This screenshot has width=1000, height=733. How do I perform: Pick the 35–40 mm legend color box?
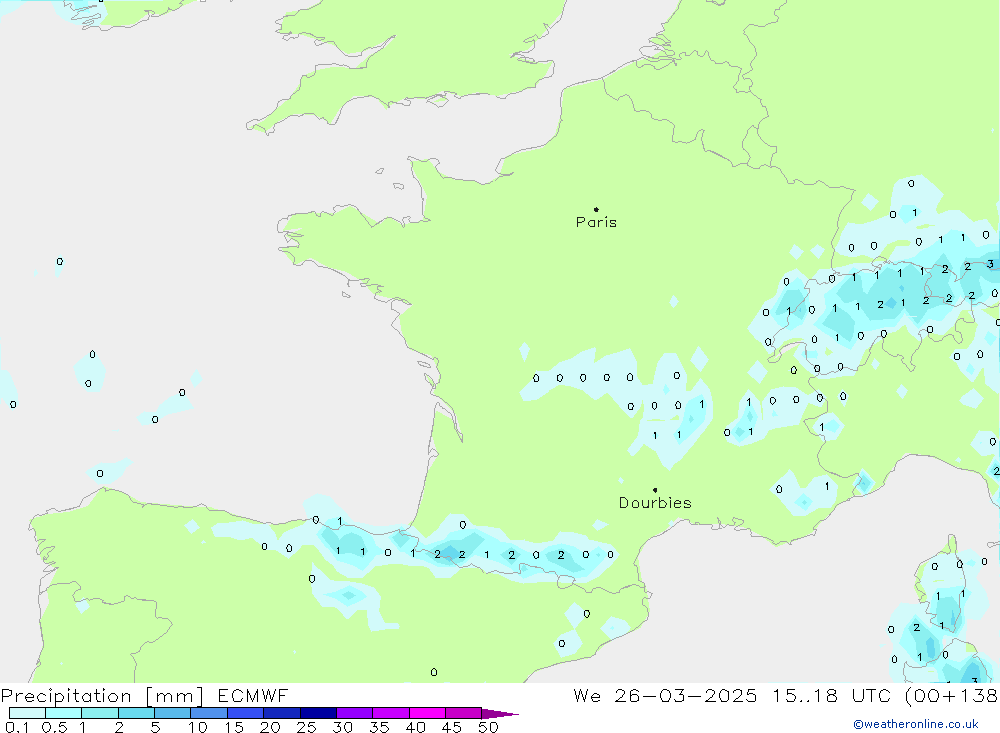click(391, 713)
